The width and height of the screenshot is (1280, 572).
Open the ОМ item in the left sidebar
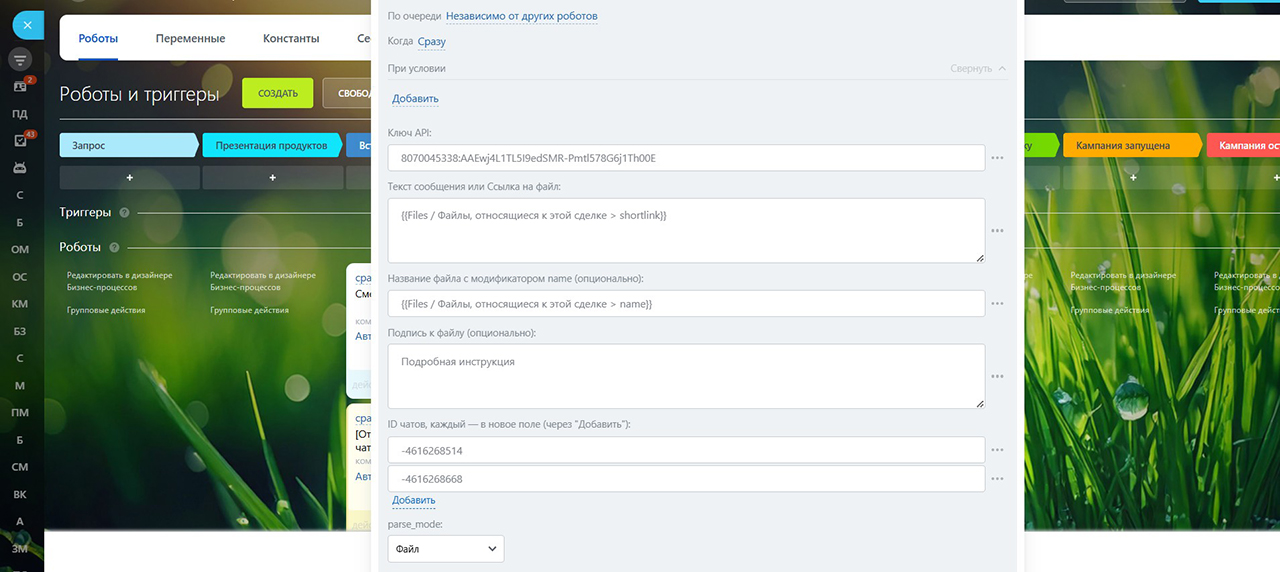point(19,249)
